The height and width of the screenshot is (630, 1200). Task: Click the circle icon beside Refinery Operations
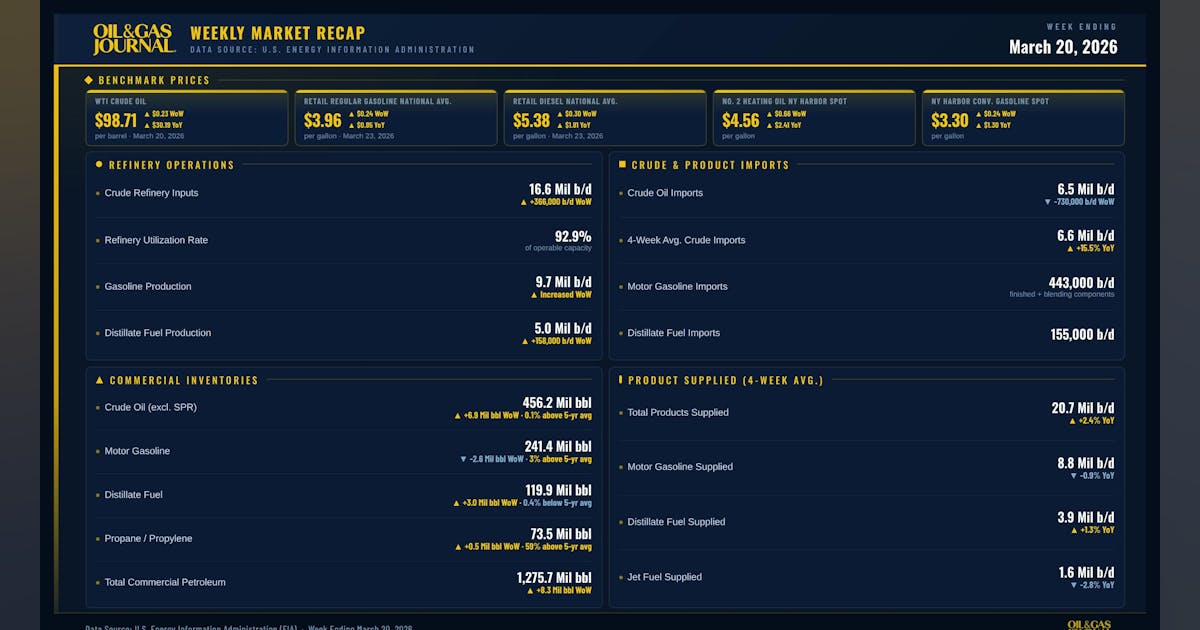99,165
